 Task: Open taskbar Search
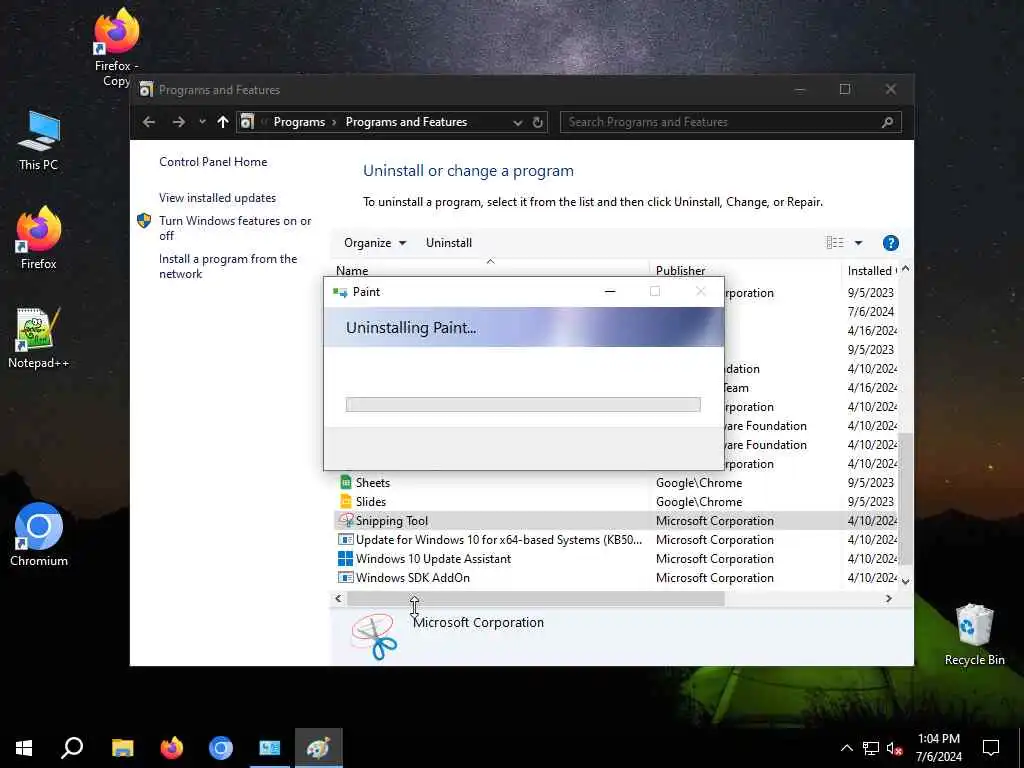tap(72, 748)
